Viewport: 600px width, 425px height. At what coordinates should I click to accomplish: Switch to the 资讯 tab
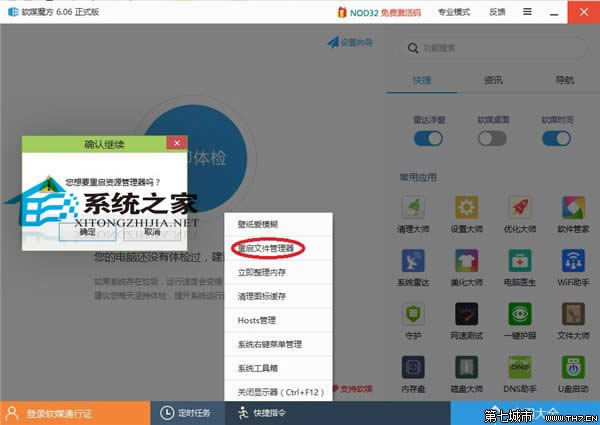[x=493, y=81]
